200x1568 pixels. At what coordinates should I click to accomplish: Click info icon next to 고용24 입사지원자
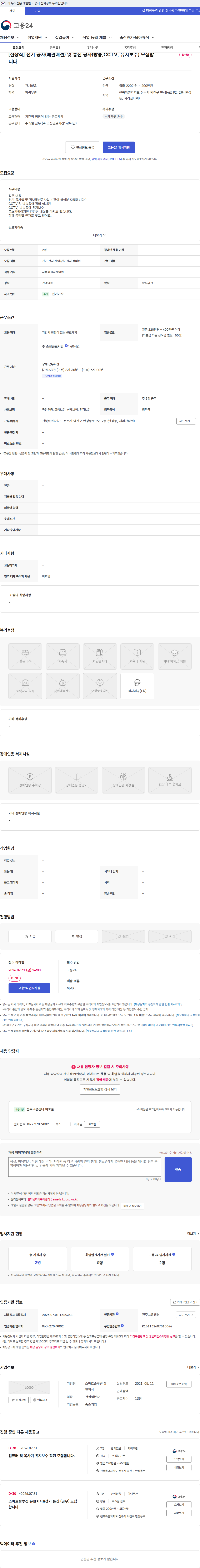(x=174, y=1254)
